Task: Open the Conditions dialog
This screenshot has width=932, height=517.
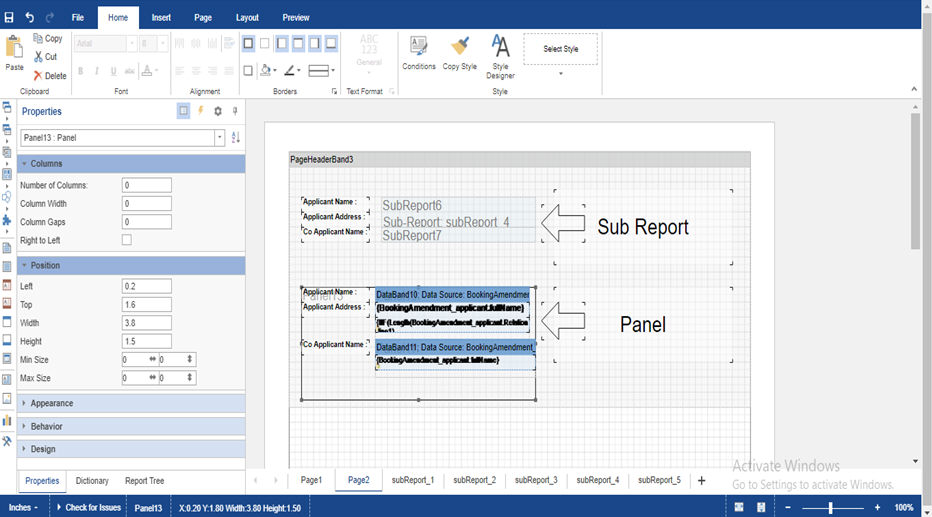Action: click(418, 53)
